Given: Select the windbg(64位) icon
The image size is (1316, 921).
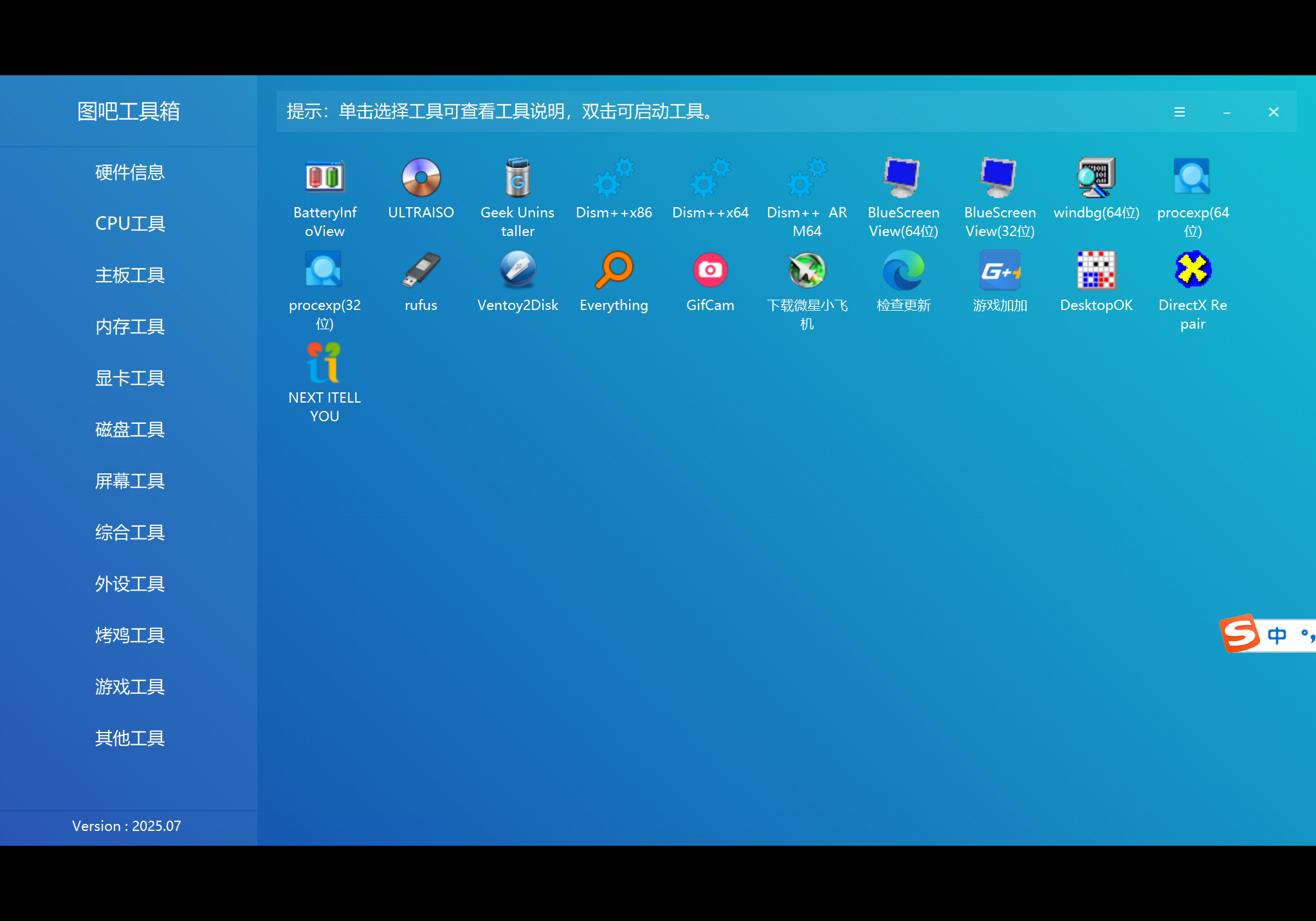Looking at the screenshot, I should pos(1097,177).
